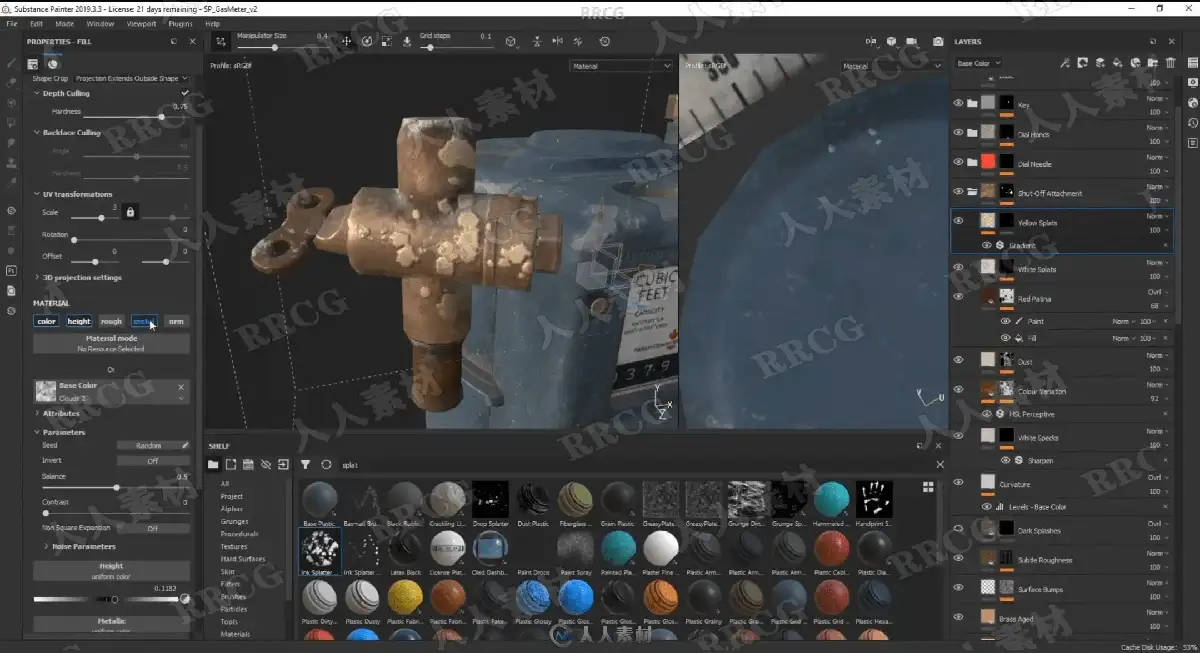Viewport: 1200px width, 653px height.
Task: Click the globe icon in the right sidebar
Action: (1192, 103)
